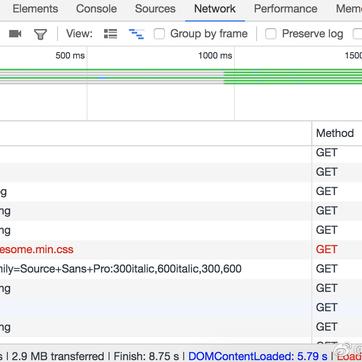
Task: Click the green bars in timeline overview
Action: click(293, 76)
